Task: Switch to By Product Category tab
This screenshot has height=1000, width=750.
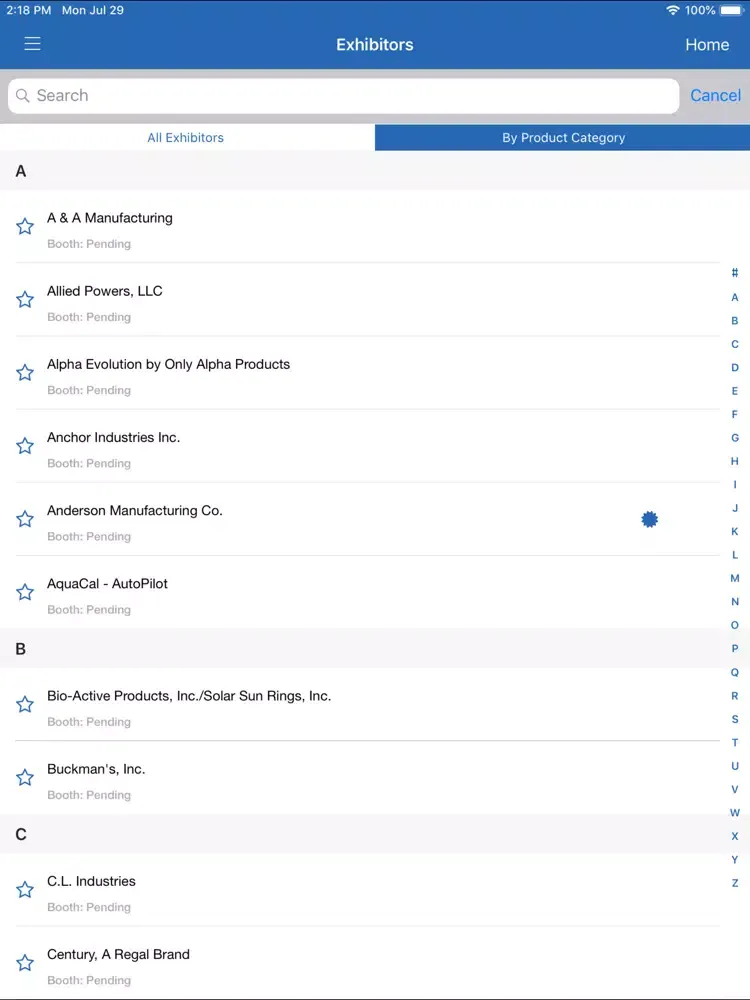Action: [x=562, y=138]
